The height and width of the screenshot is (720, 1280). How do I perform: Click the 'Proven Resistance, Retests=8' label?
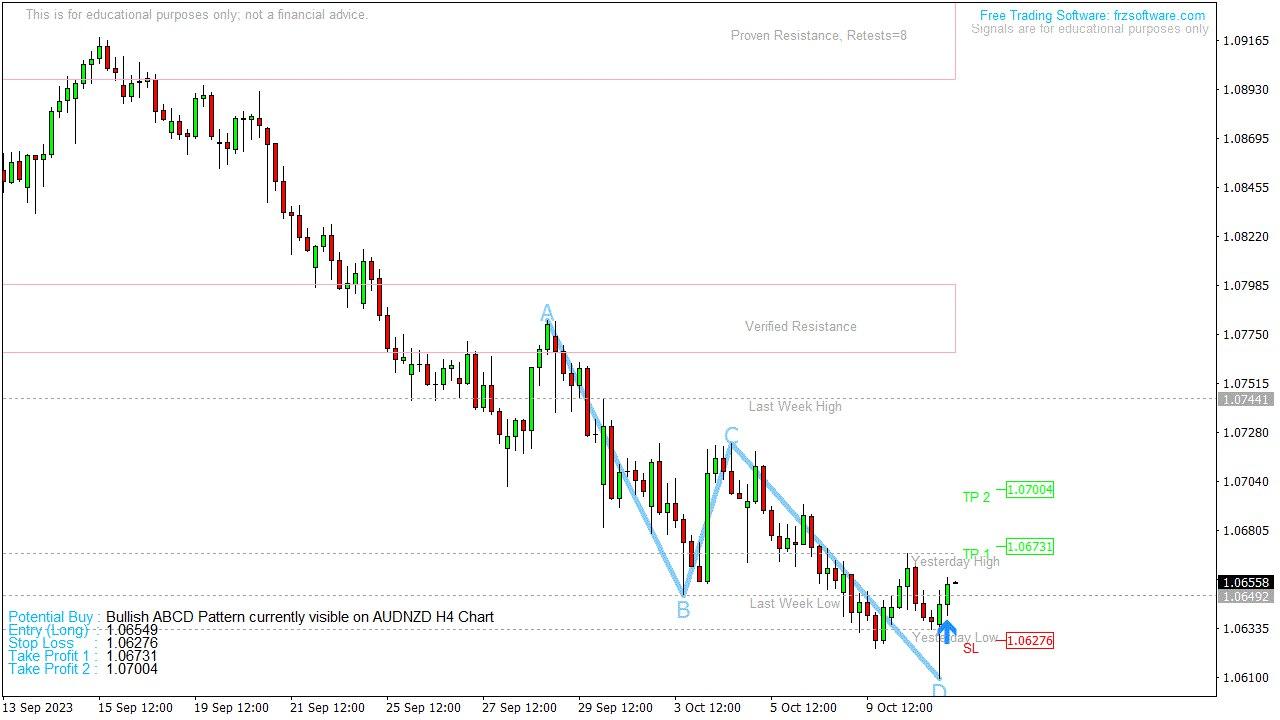[819, 36]
